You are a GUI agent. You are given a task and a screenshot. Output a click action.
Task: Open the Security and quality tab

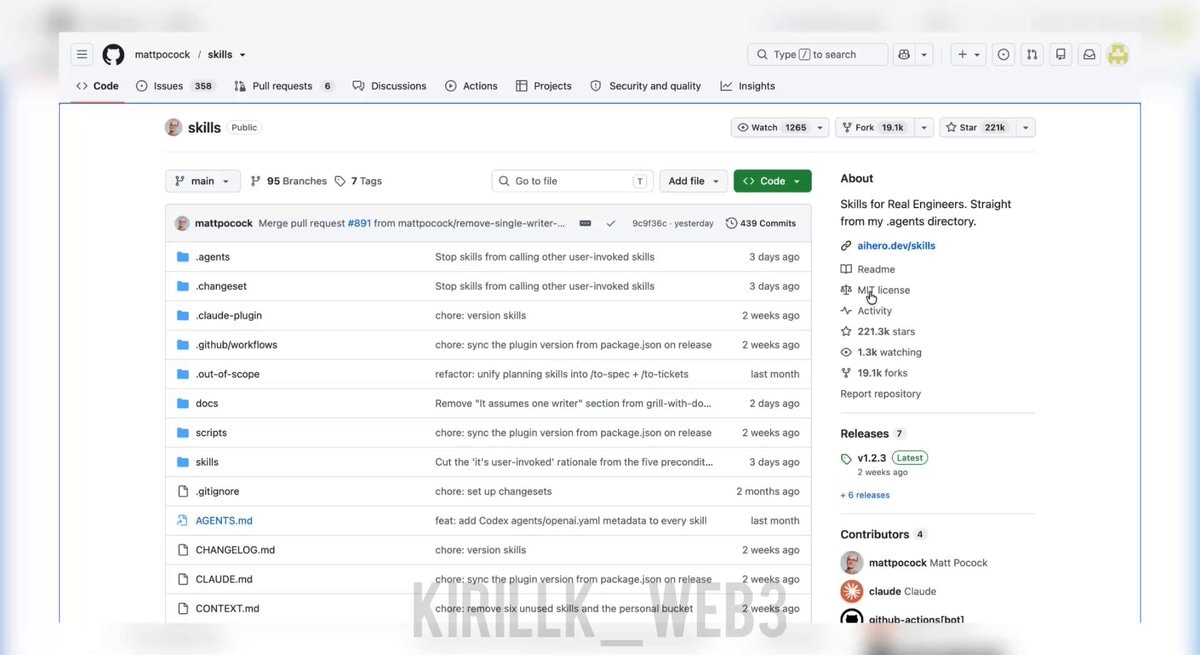point(646,86)
